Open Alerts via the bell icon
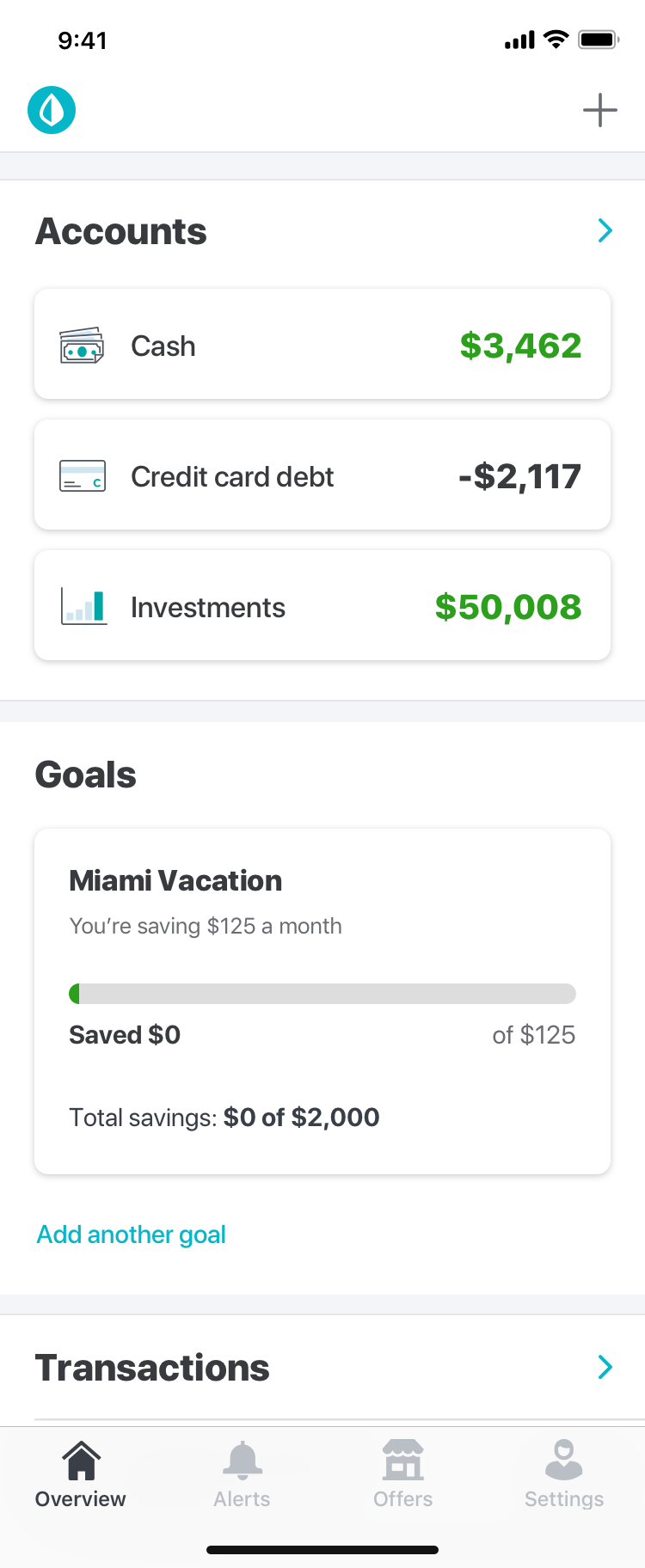 (x=242, y=1460)
